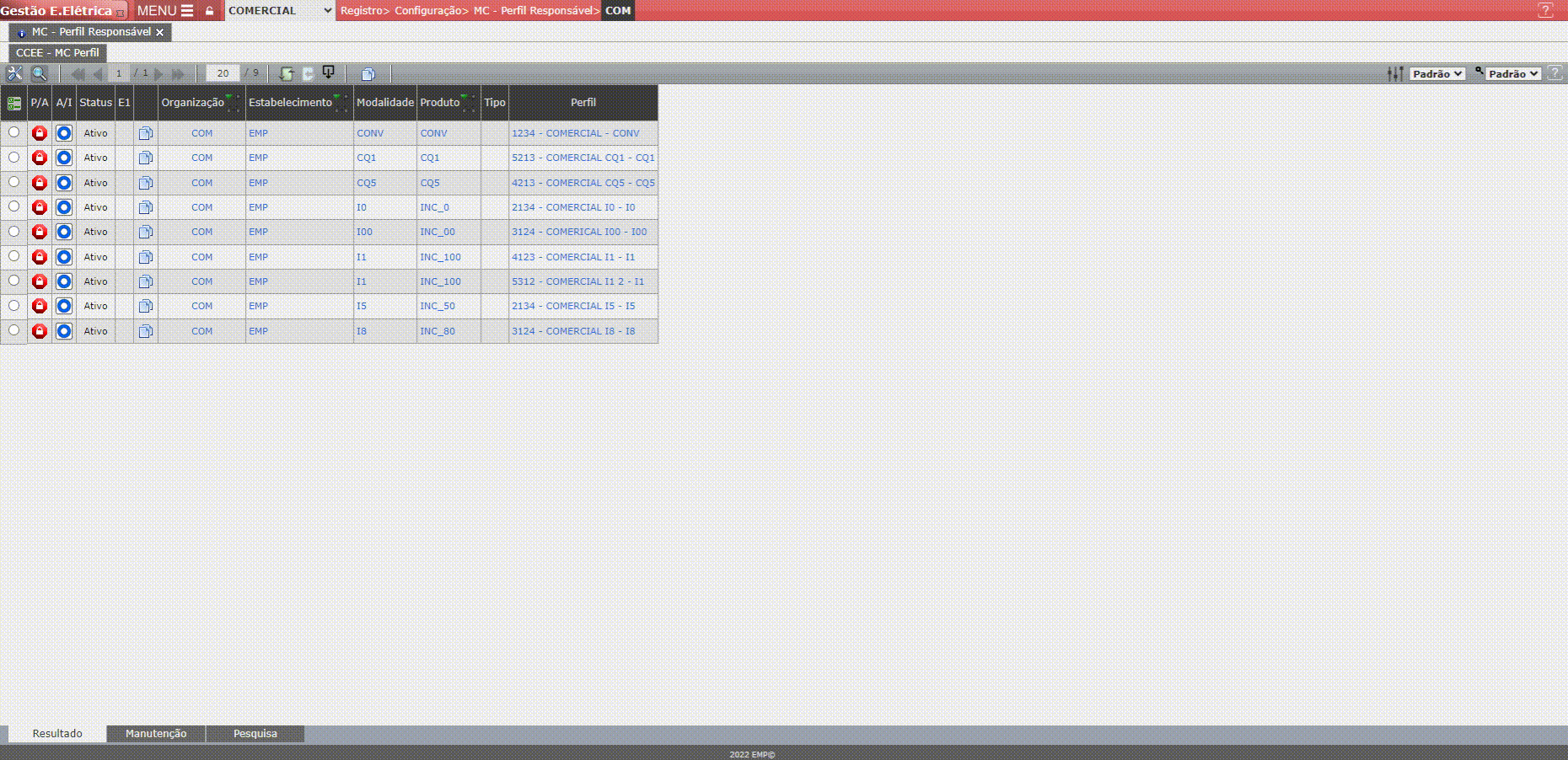Click the green list icon in the table header
Screen dimensions: 1568x760
(x=14, y=104)
